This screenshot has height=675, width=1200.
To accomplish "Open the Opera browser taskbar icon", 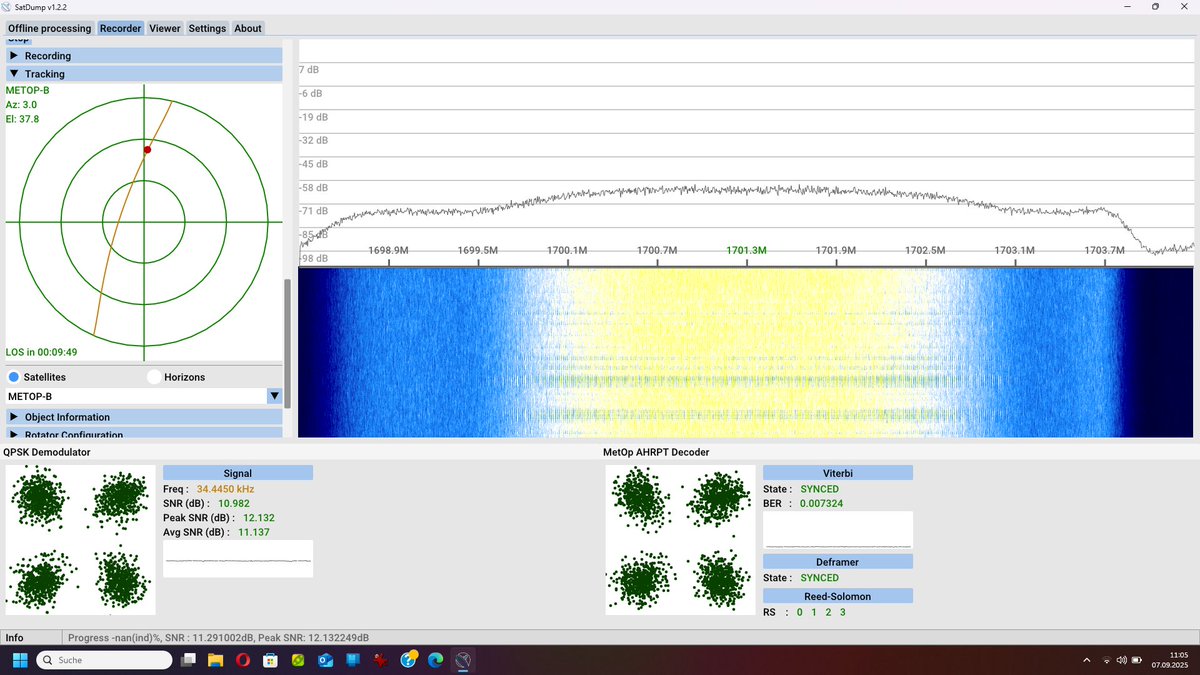I will 243,660.
